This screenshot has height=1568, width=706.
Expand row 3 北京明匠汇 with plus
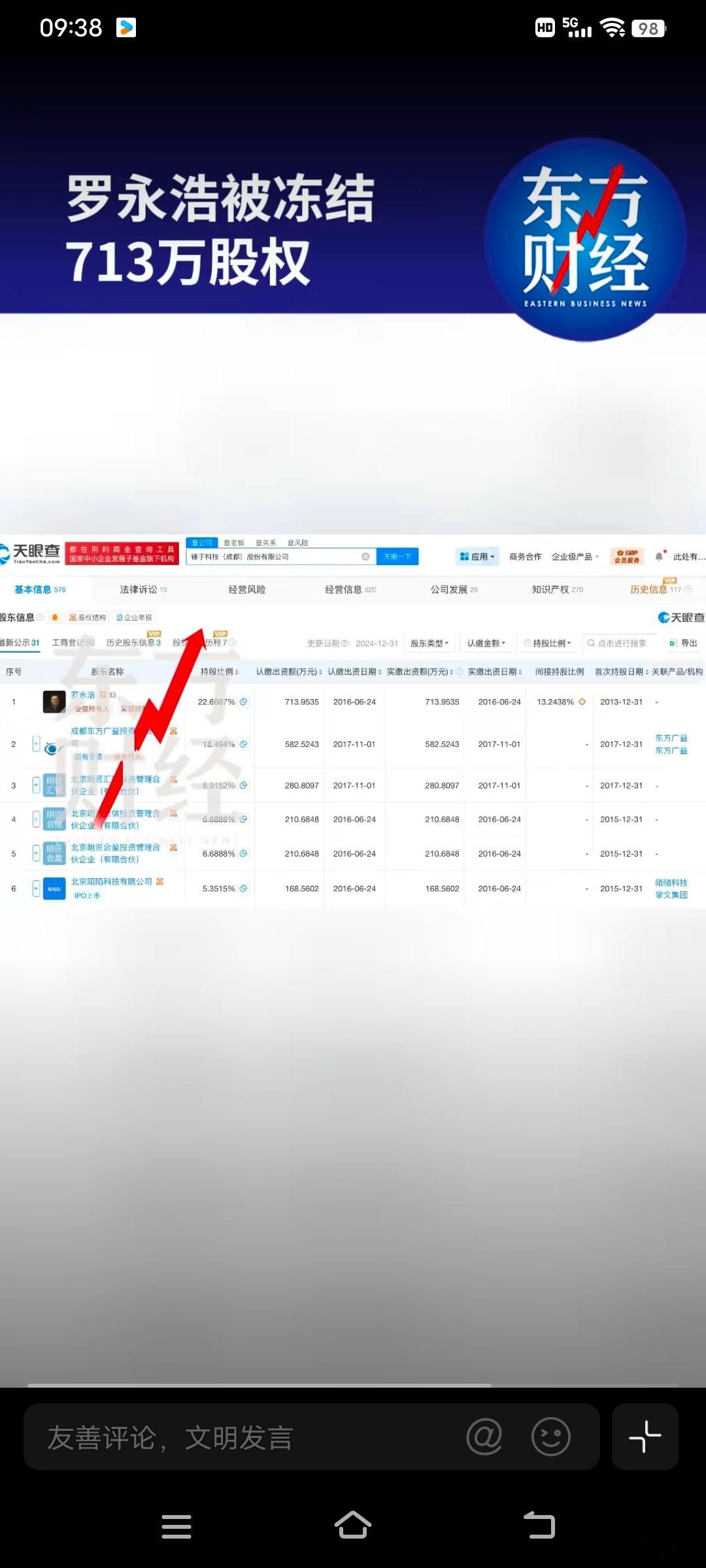[37, 785]
